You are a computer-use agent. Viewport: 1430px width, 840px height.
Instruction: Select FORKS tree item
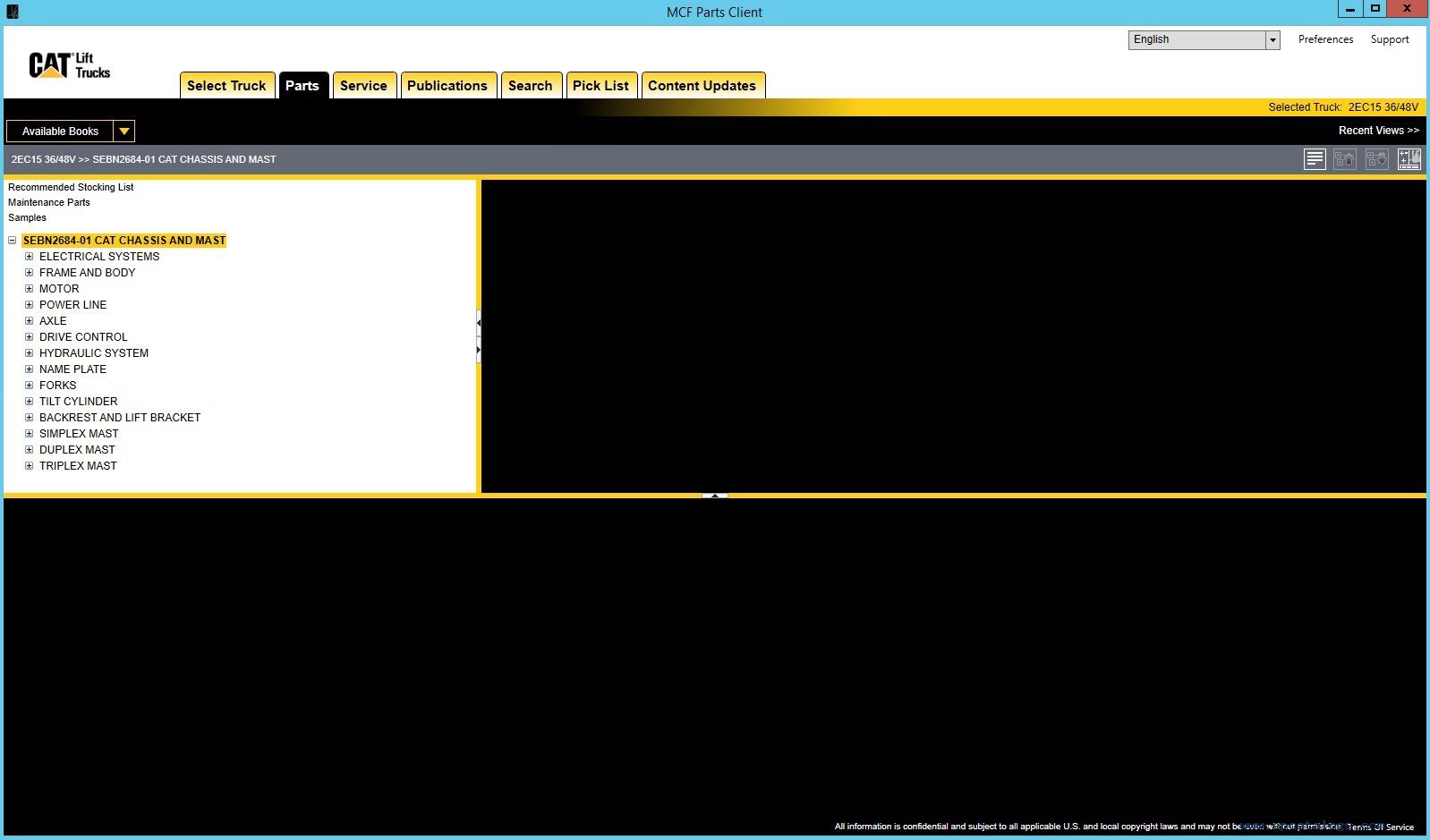pyautogui.click(x=57, y=386)
